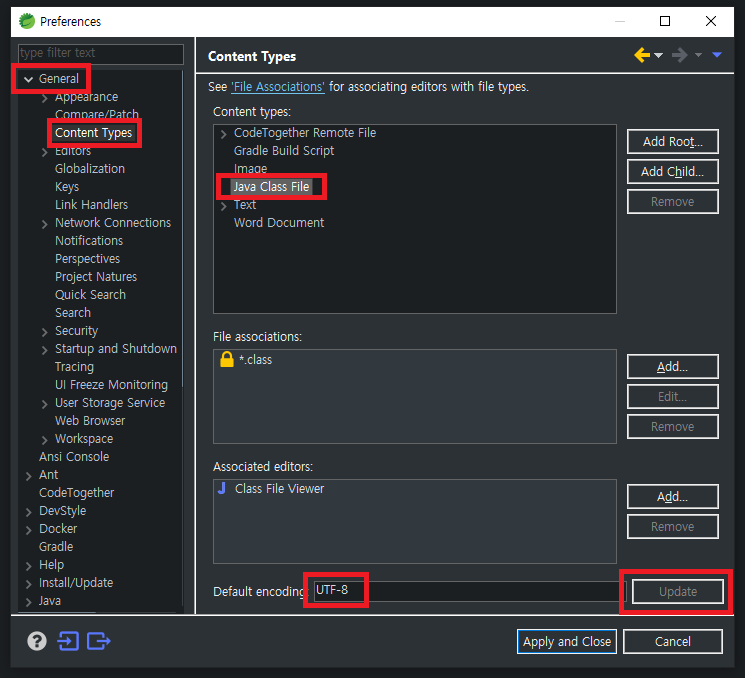Click the Add Root... button

(x=672, y=142)
